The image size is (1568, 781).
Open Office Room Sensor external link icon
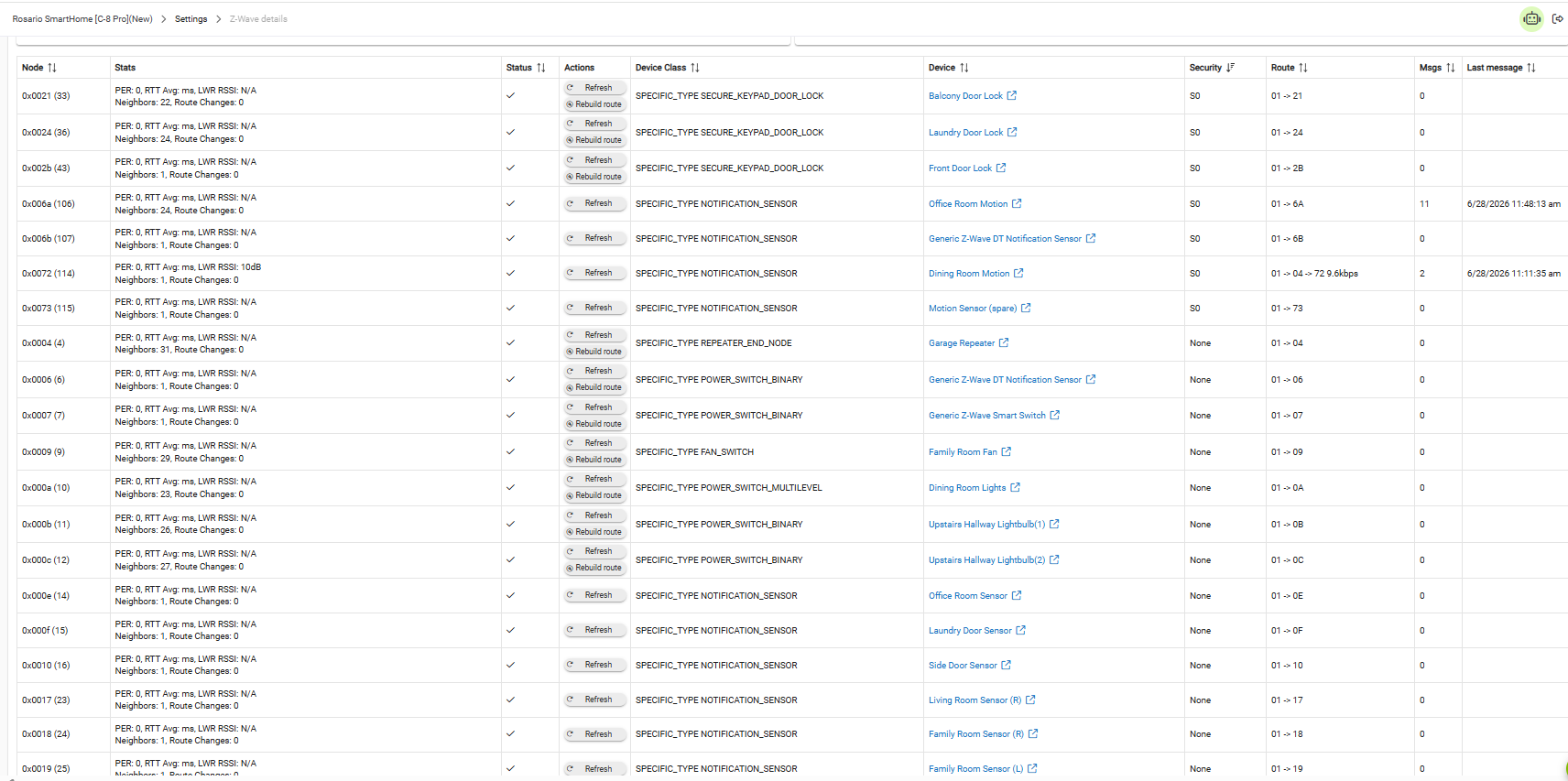click(1017, 595)
